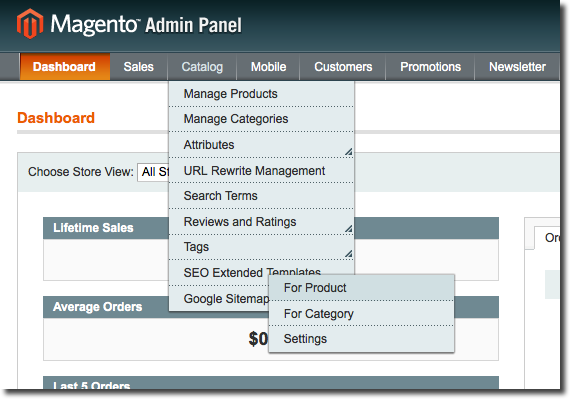Choose Search Terms menu entry
The image size is (570, 399).
point(261,196)
